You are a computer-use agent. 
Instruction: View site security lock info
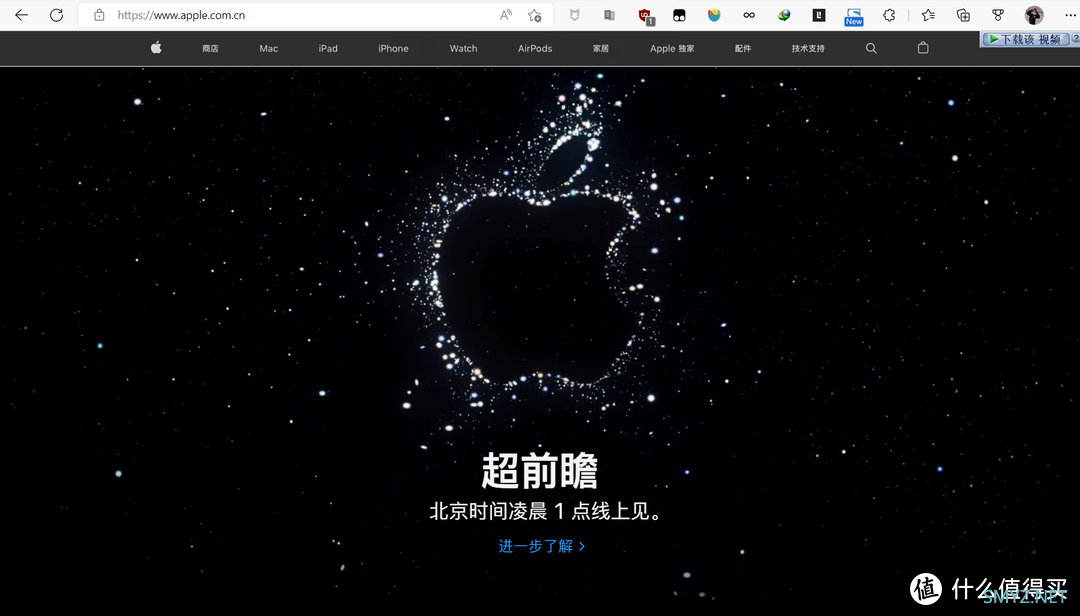(x=99, y=15)
